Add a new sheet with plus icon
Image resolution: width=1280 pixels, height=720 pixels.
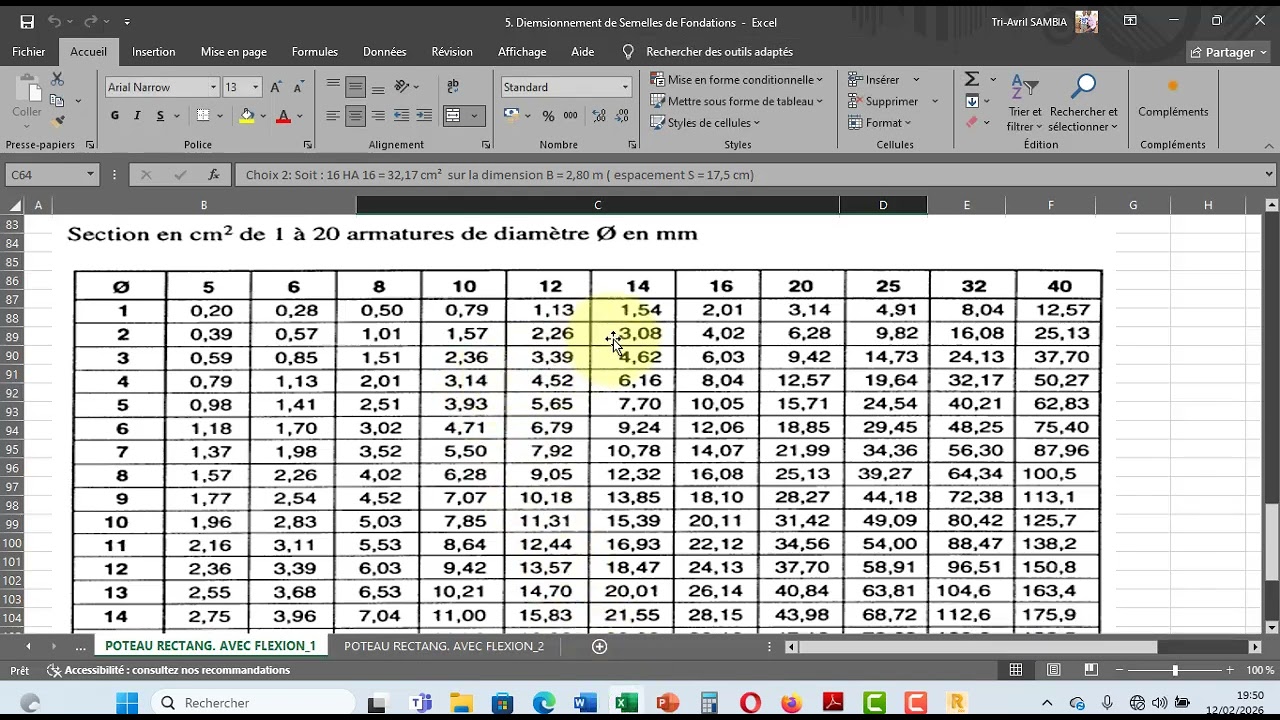pos(600,647)
